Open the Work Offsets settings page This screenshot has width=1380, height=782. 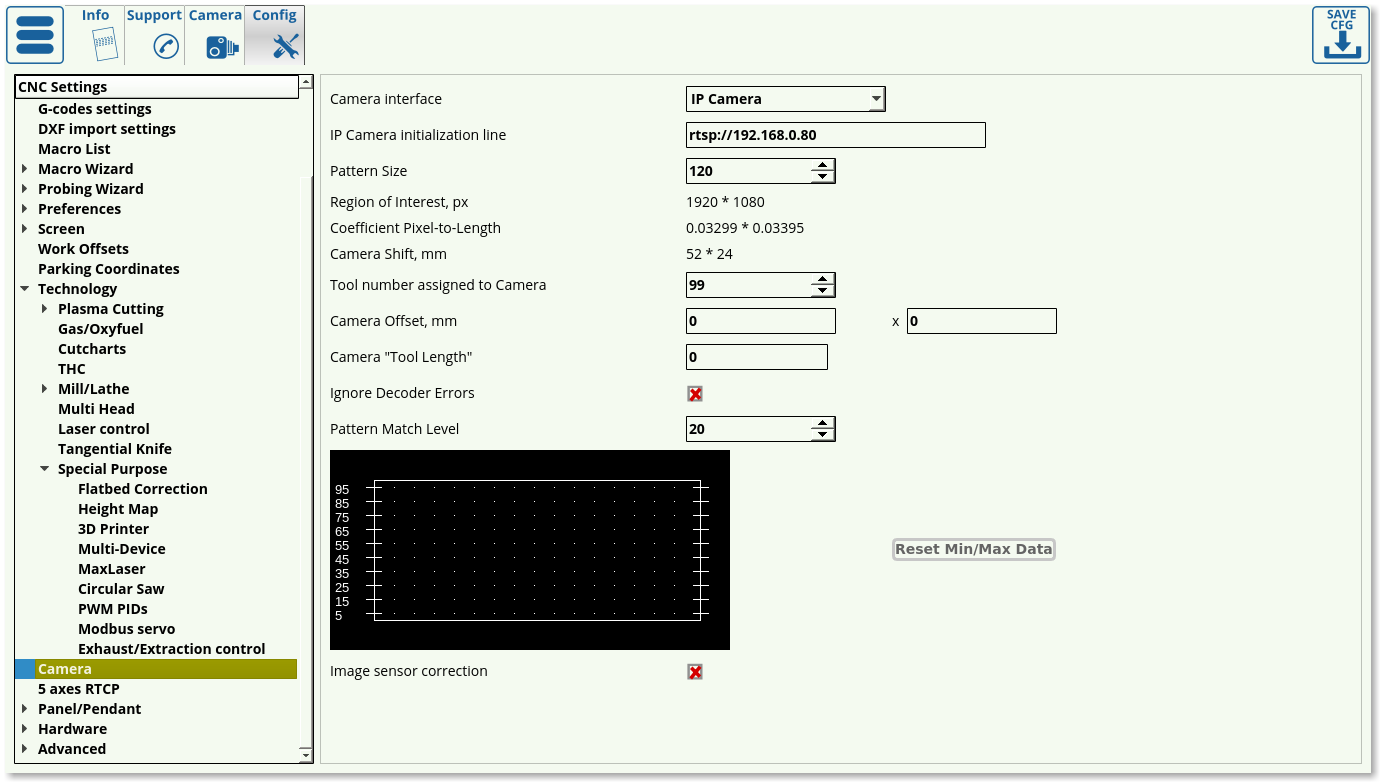[83, 249]
